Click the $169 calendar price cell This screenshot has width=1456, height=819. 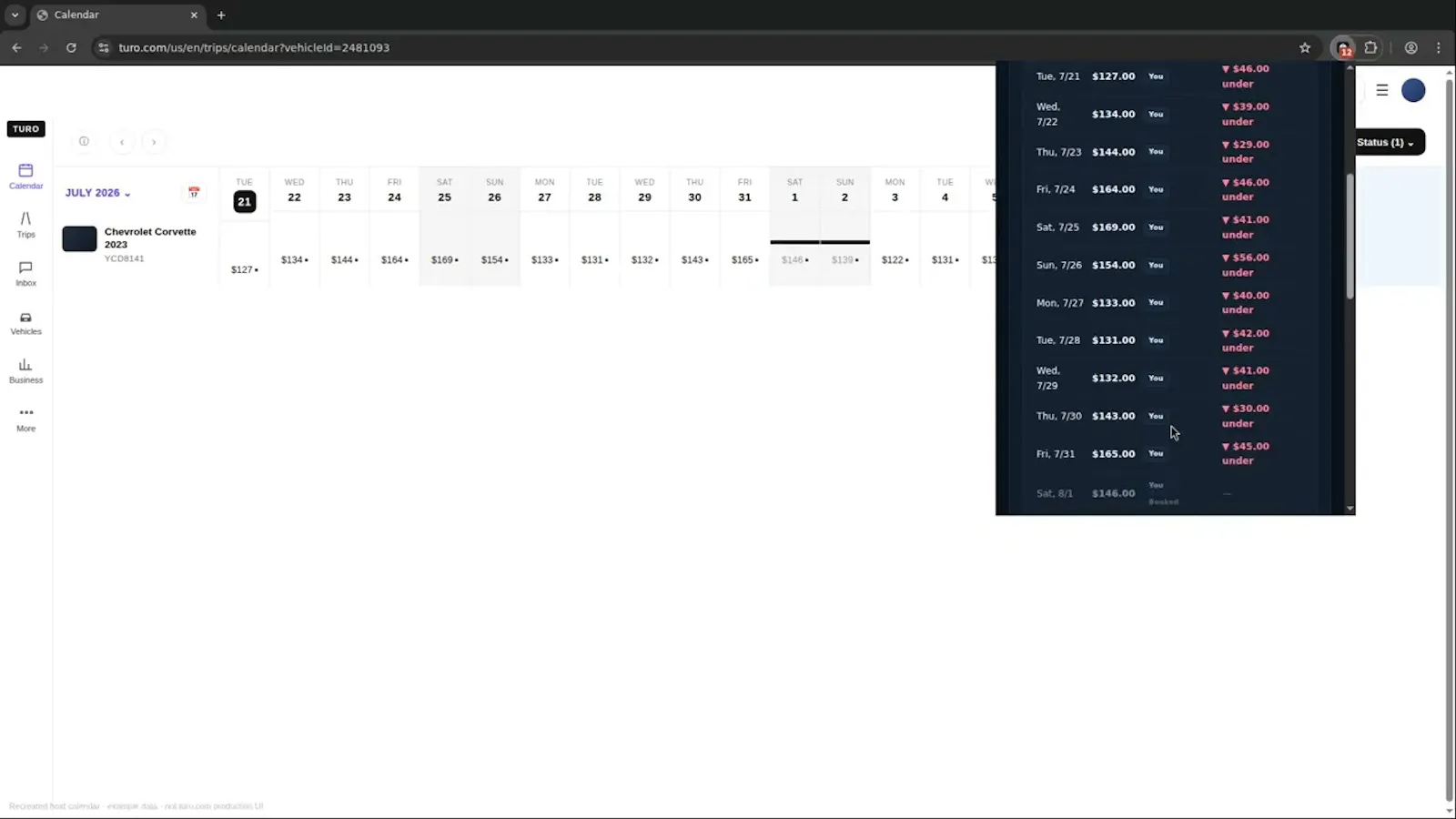tap(444, 260)
